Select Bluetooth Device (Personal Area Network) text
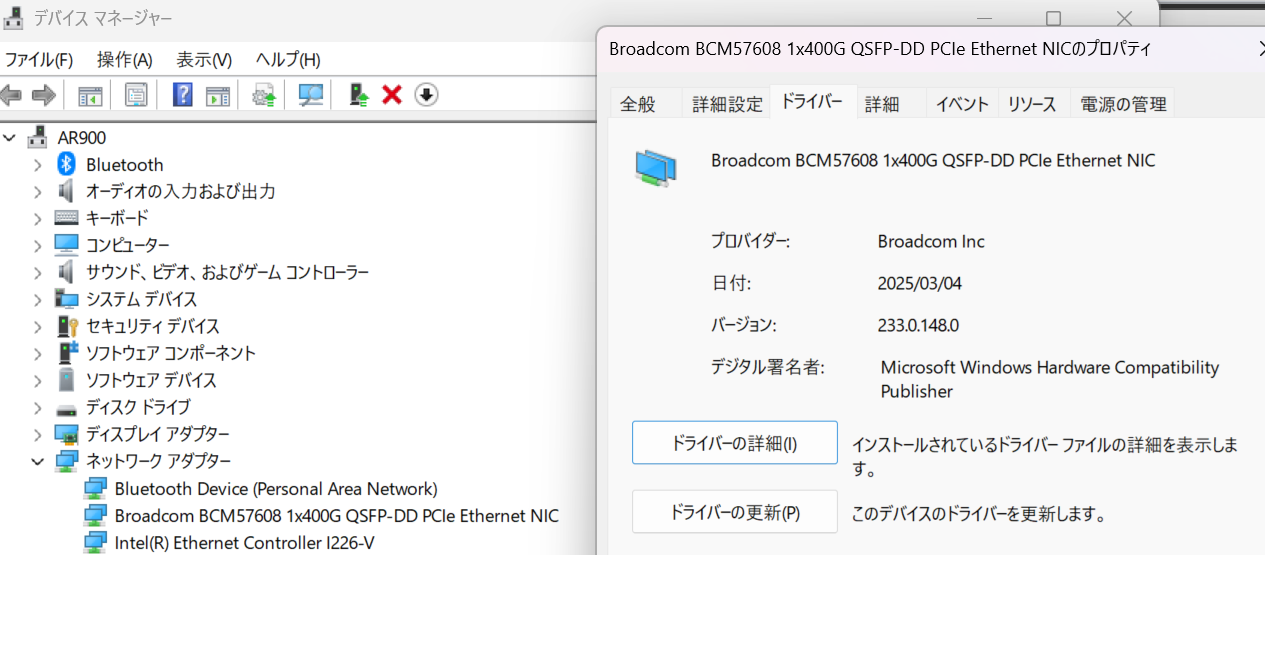This screenshot has height=648, width=1265. (276, 489)
